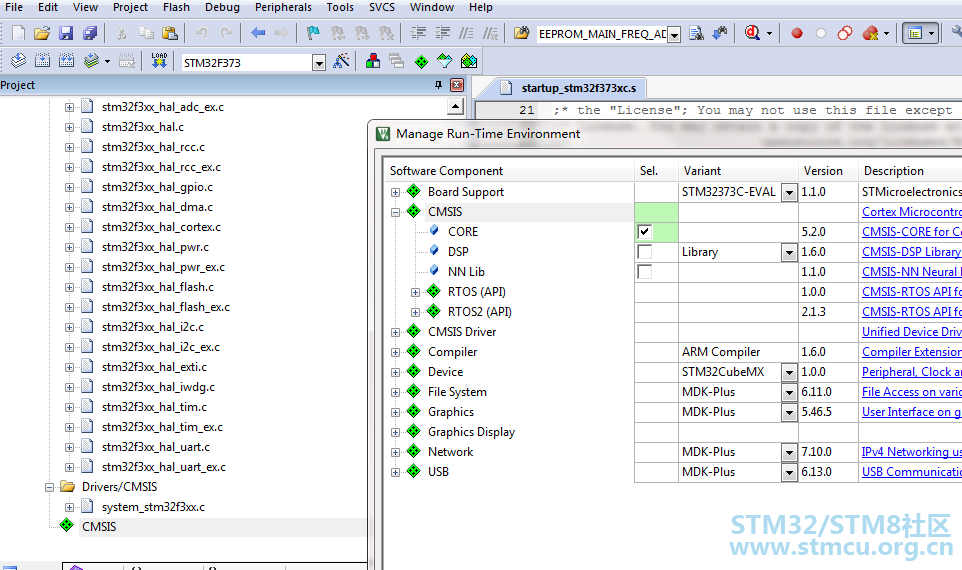Start the debug session with the magnifier icon
This screenshot has width=962, height=570.
click(752, 33)
